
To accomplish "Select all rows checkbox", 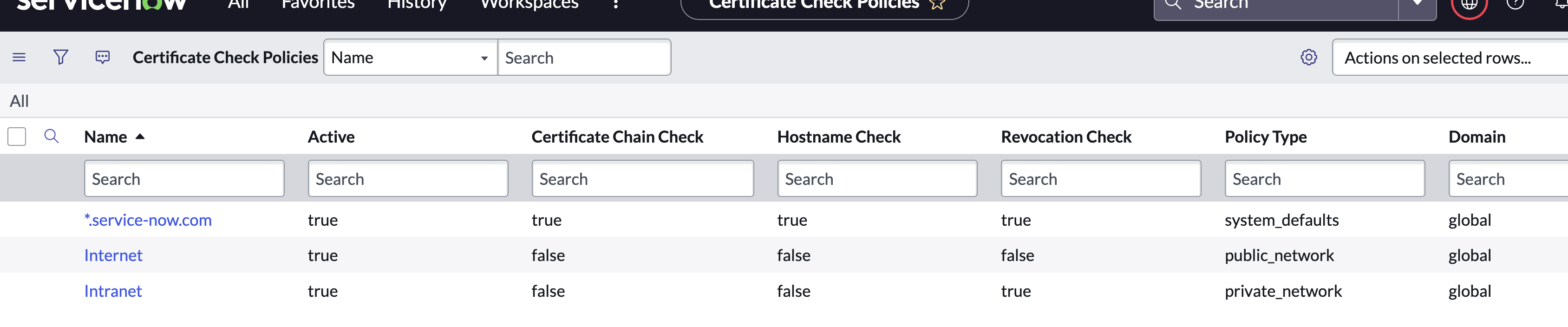I will point(17,137).
